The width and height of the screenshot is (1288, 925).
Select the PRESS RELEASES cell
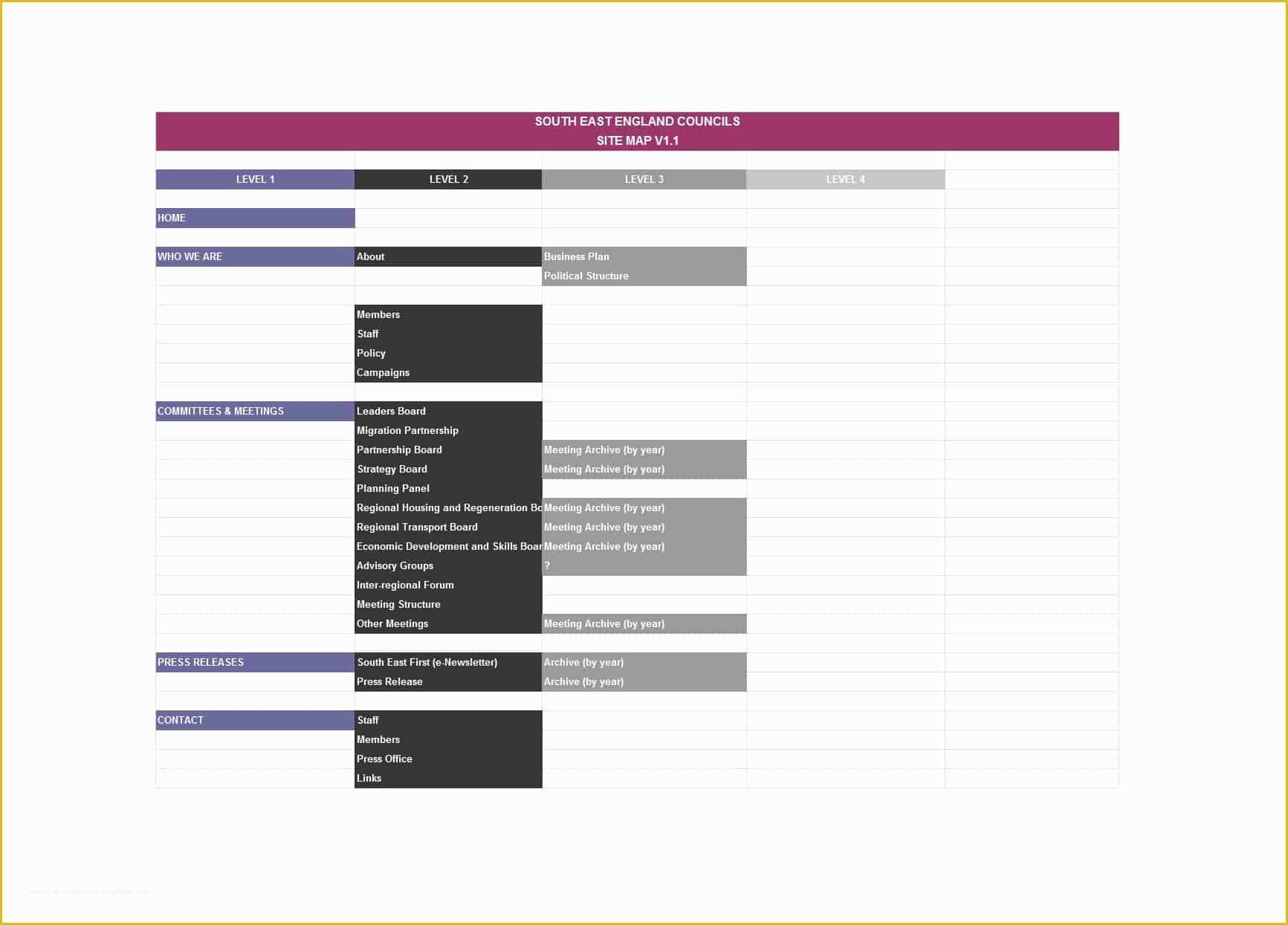(x=255, y=662)
